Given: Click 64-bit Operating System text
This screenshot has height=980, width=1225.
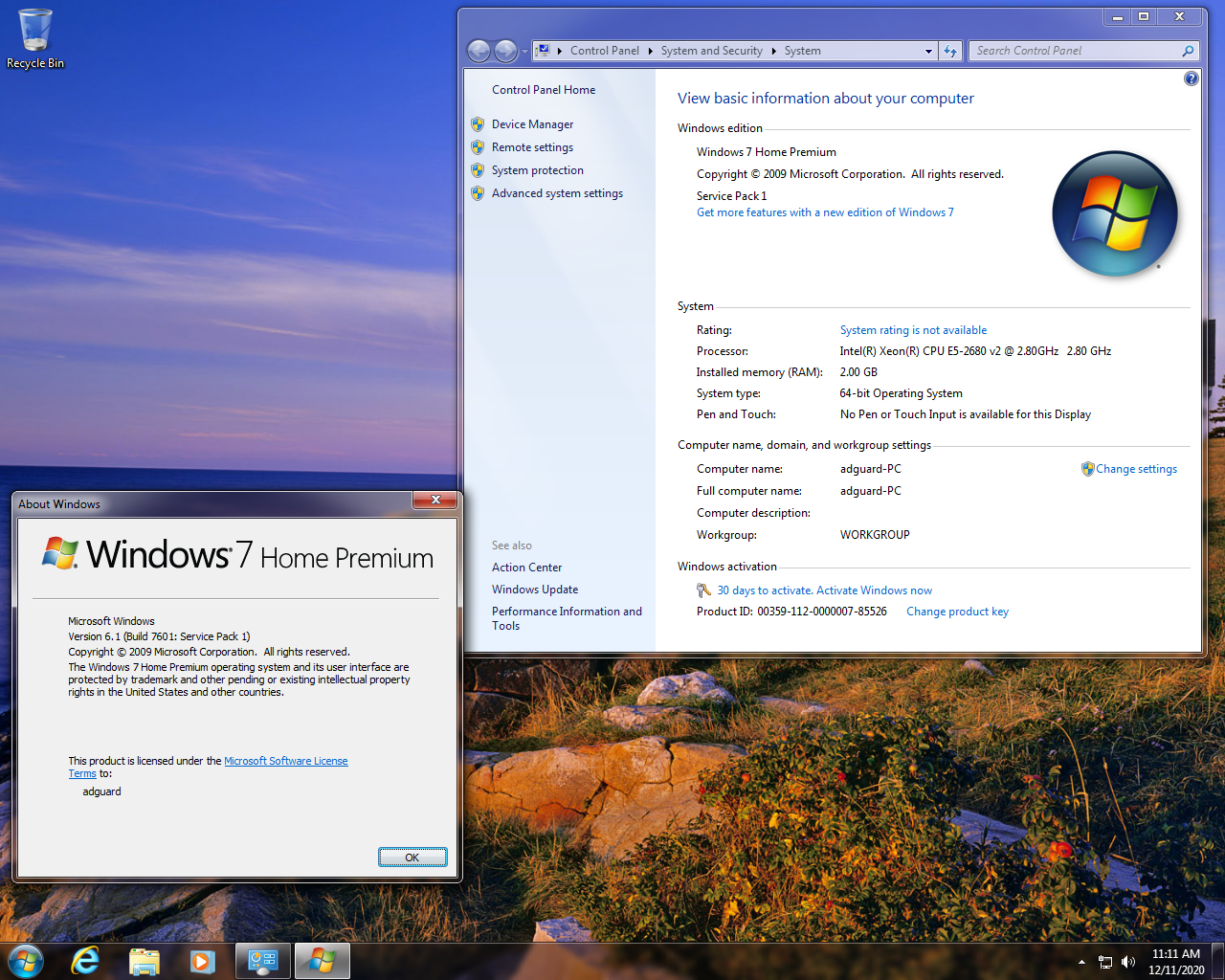Looking at the screenshot, I should tap(902, 393).
